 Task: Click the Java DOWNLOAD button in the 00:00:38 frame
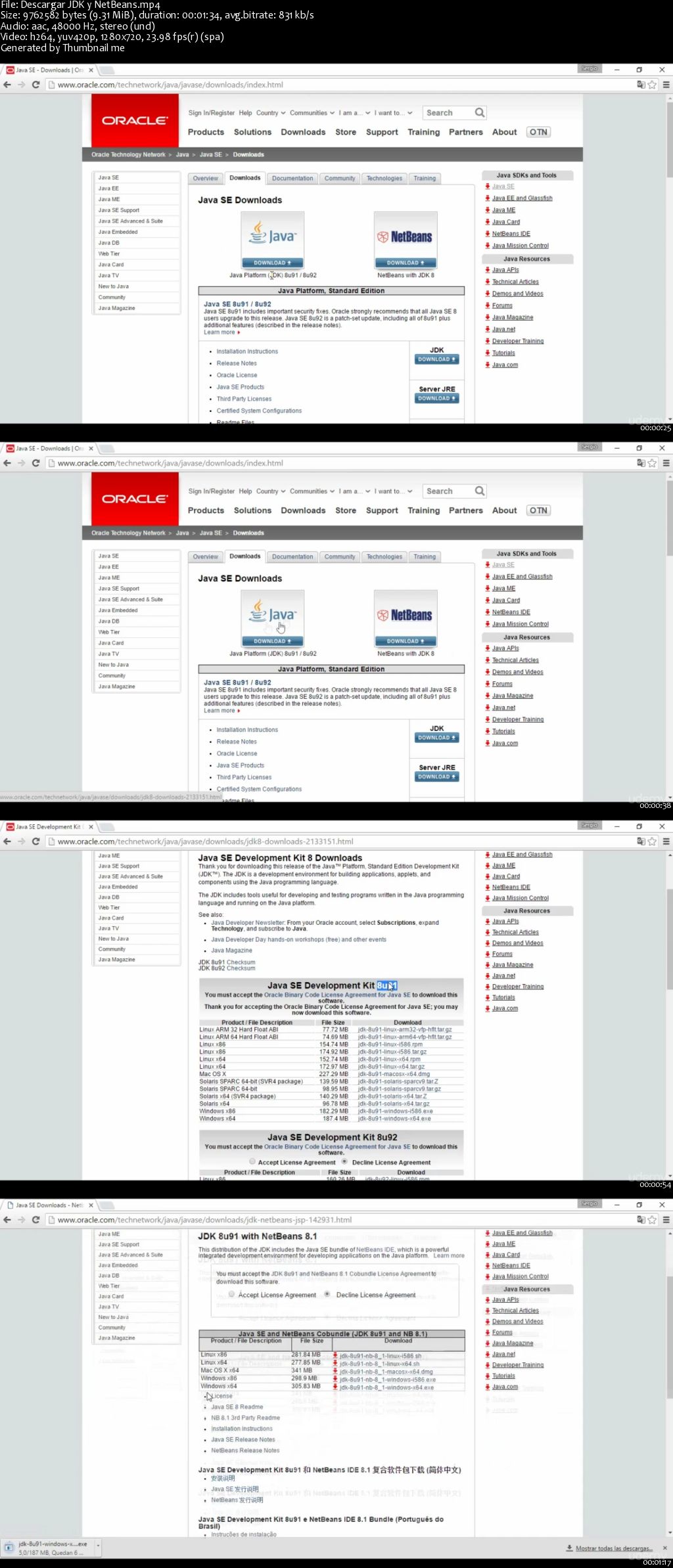click(x=272, y=641)
